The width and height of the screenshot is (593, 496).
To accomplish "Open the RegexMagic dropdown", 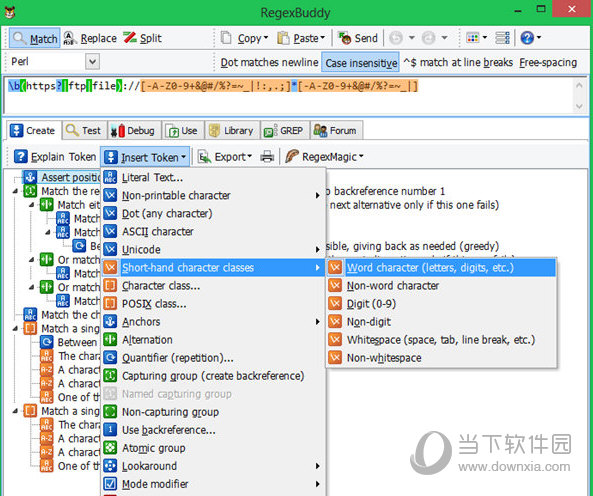I will point(324,157).
